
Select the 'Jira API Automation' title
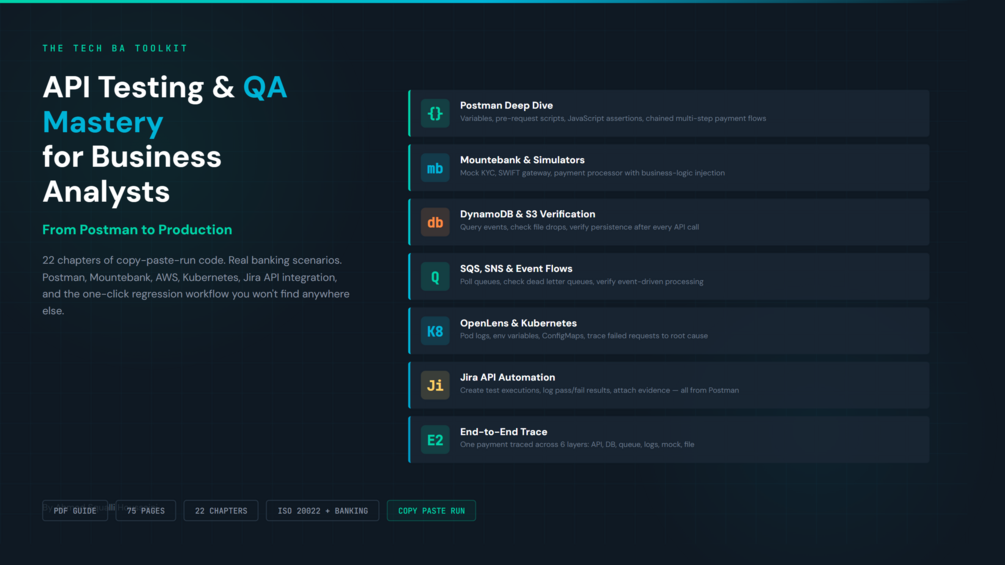pyautogui.click(x=508, y=377)
